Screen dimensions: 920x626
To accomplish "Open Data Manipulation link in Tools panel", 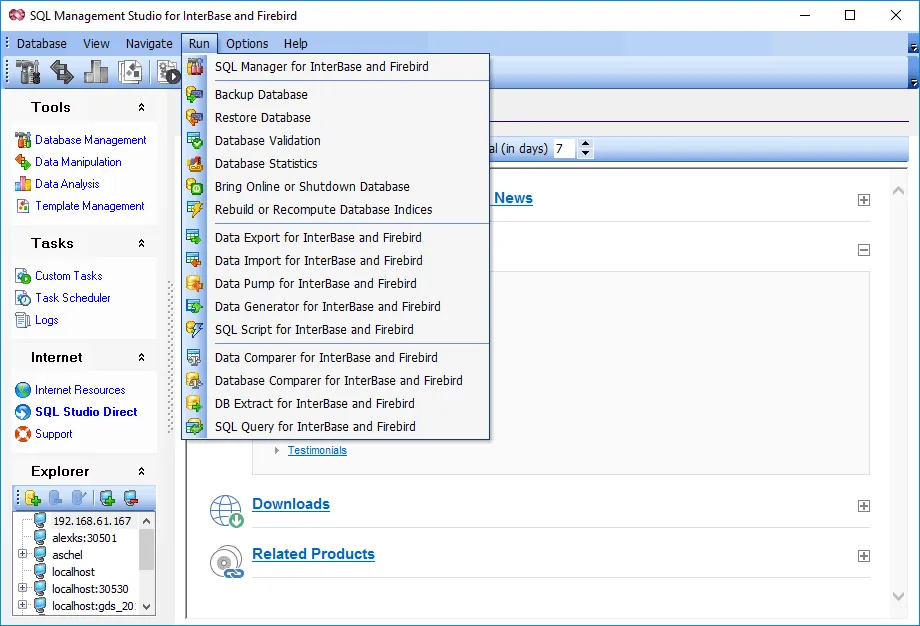I will pyautogui.click(x=78, y=162).
